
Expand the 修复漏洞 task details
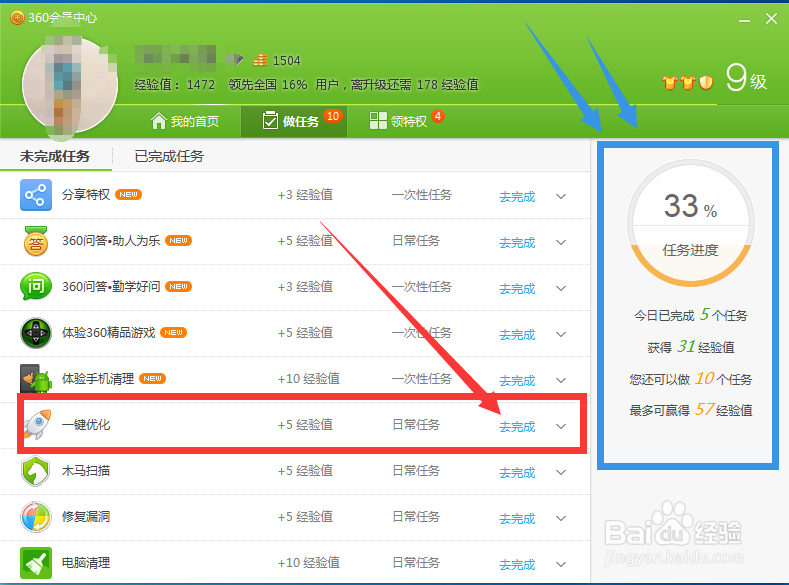click(x=561, y=519)
